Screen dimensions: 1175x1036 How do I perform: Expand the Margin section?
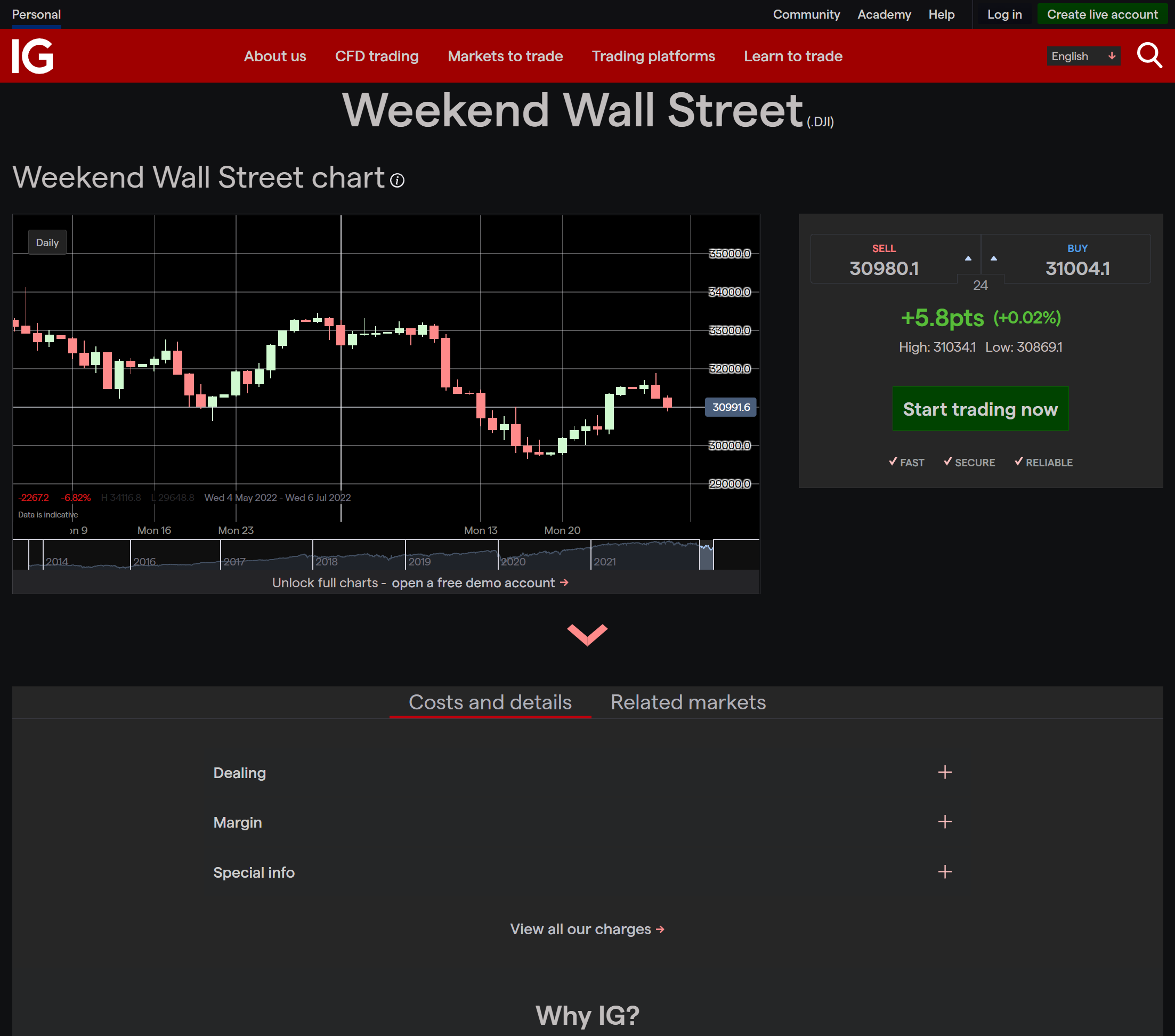[x=944, y=822]
